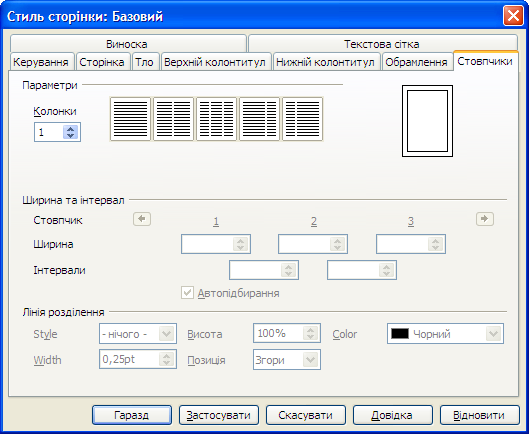This screenshot has height=434, width=529.
Task: Click the Застосувати button
Action: click(x=219, y=415)
